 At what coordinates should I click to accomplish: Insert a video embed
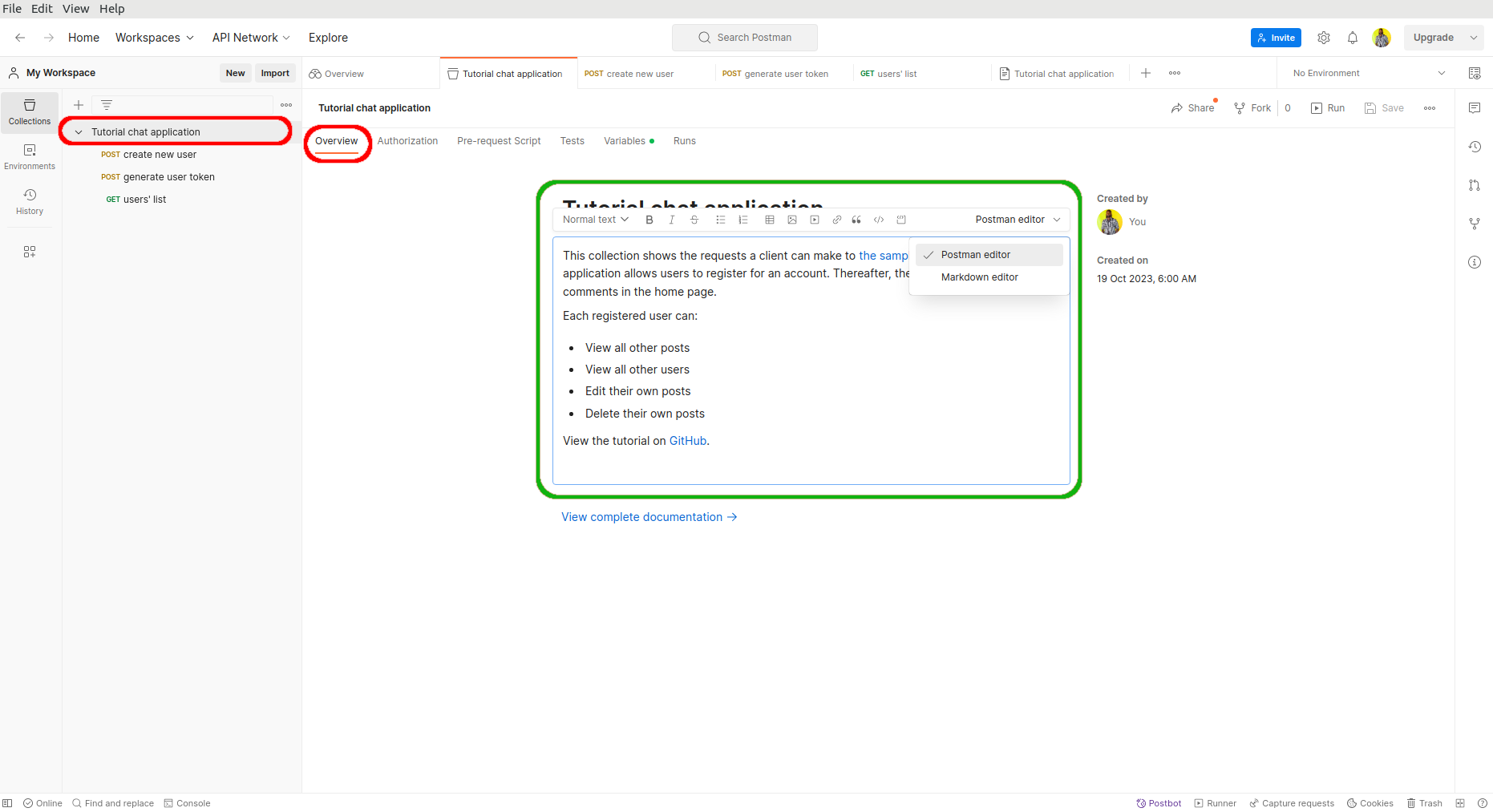pos(815,220)
